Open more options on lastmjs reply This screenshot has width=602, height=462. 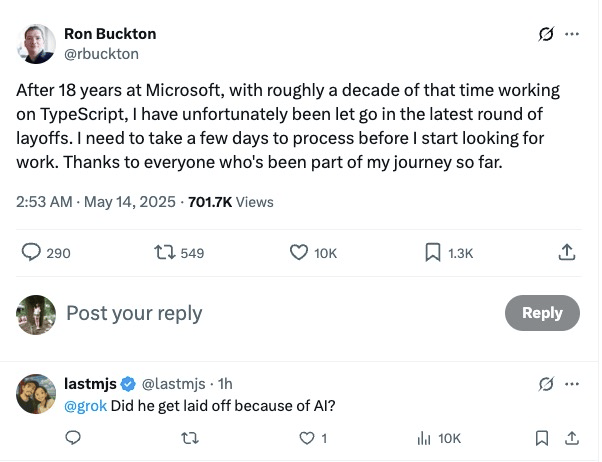tap(572, 384)
